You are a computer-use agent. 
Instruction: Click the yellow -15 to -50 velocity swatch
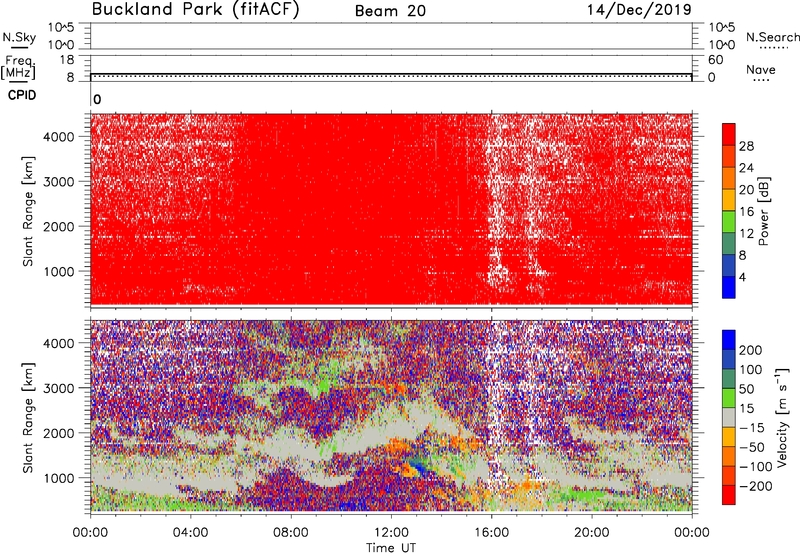[x=729, y=437]
